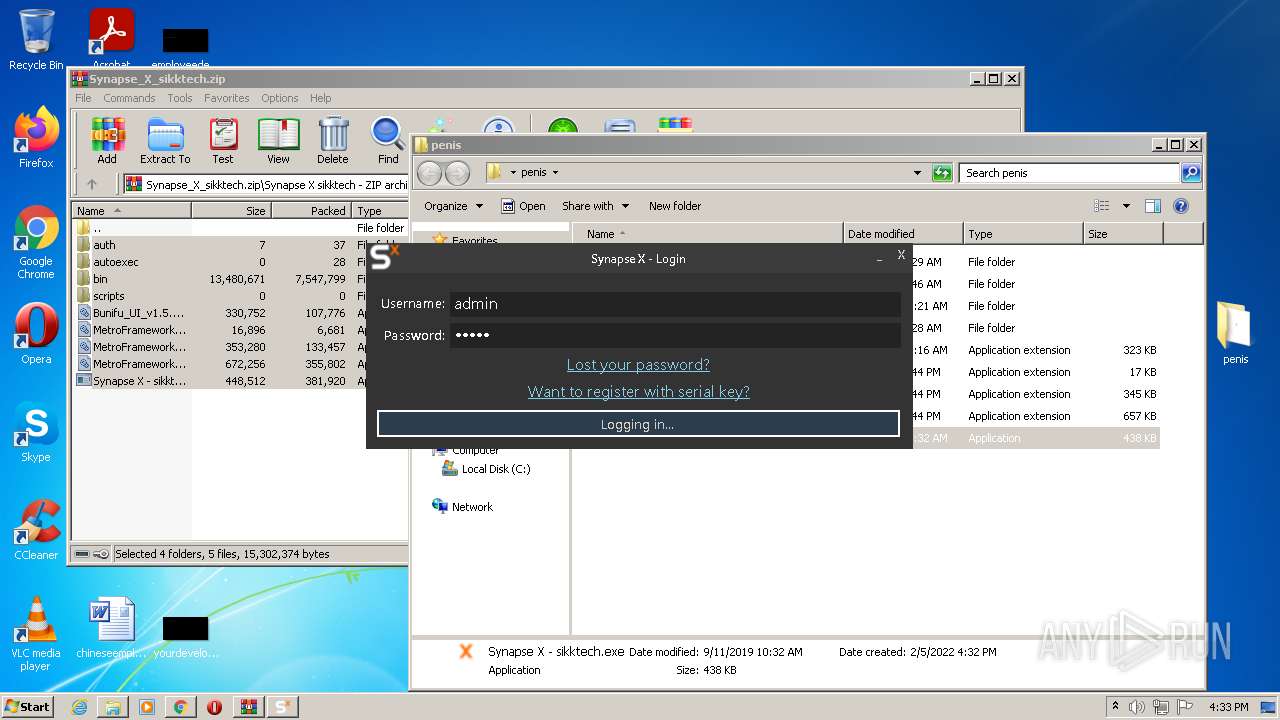This screenshot has width=1280, height=720.
Task: Open the Help menu in WinRAR
Action: pyautogui.click(x=320, y=98)
